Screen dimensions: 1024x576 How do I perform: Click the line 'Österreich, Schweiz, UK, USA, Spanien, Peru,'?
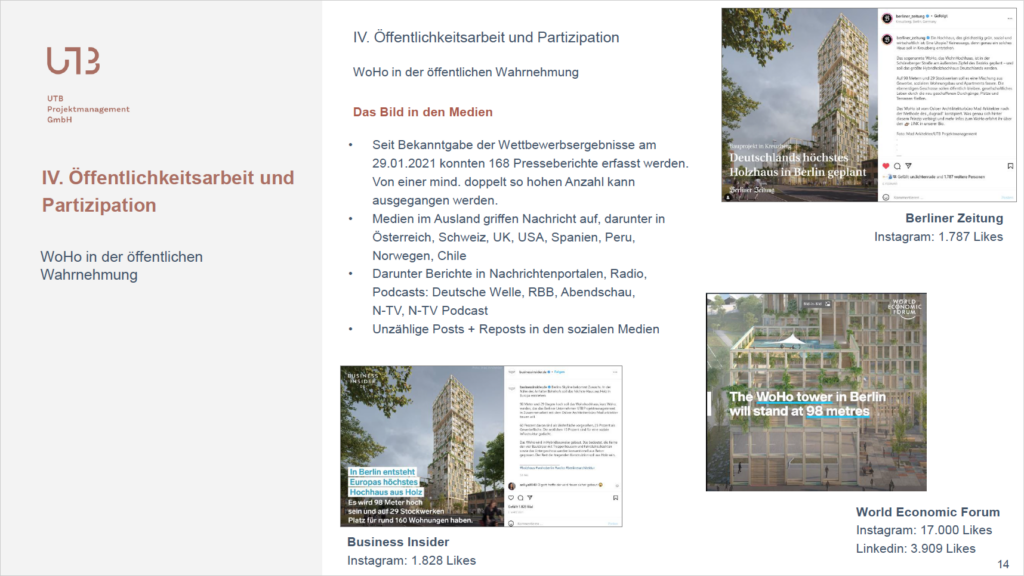point(504,237)
